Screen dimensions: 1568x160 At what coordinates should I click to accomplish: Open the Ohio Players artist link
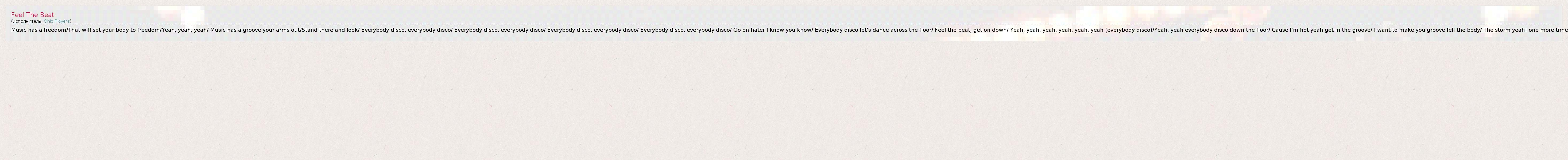pyautogui.click(x=57, y=21)
